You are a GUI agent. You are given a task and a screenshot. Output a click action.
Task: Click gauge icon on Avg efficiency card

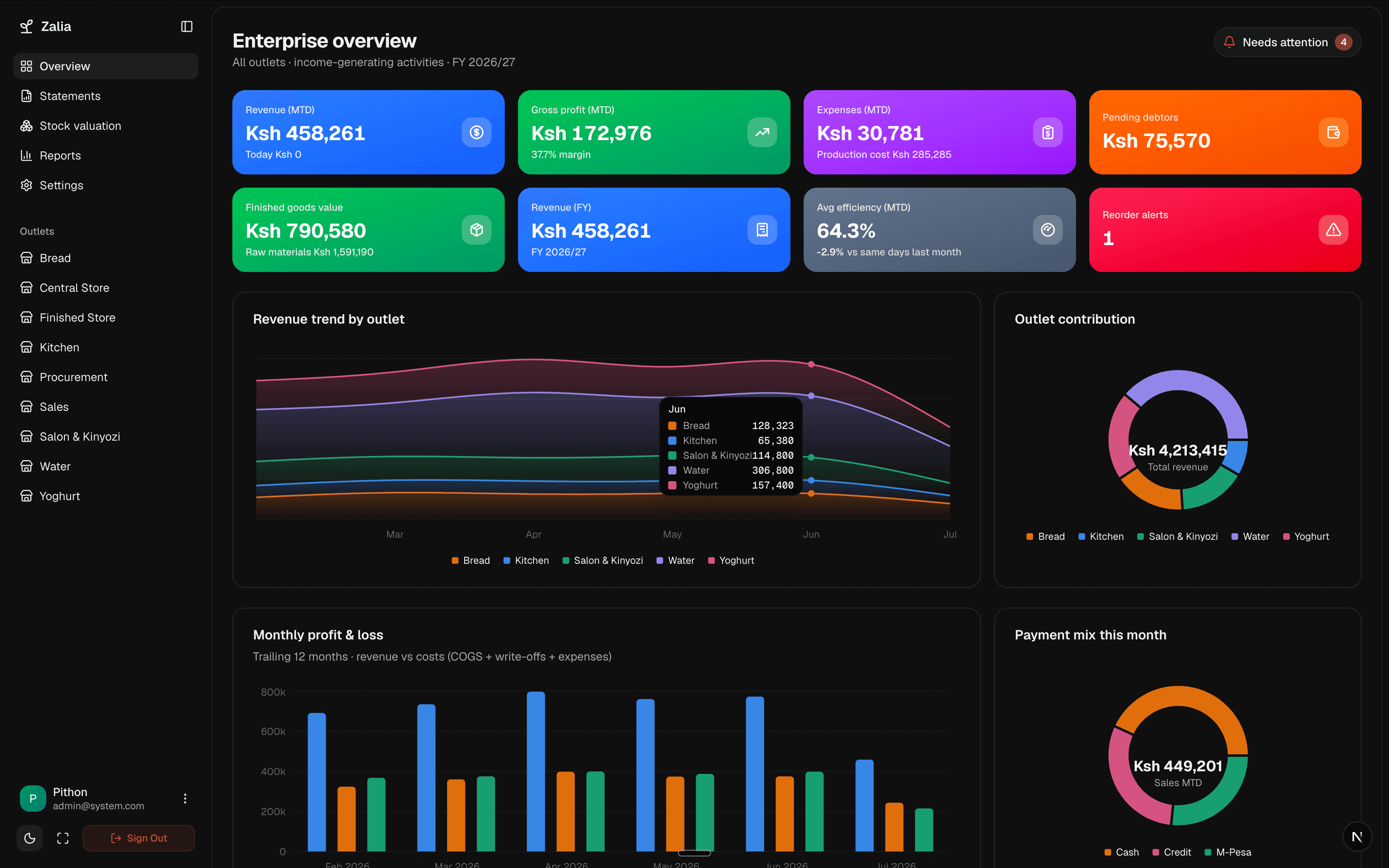(x=1048, y=230)
